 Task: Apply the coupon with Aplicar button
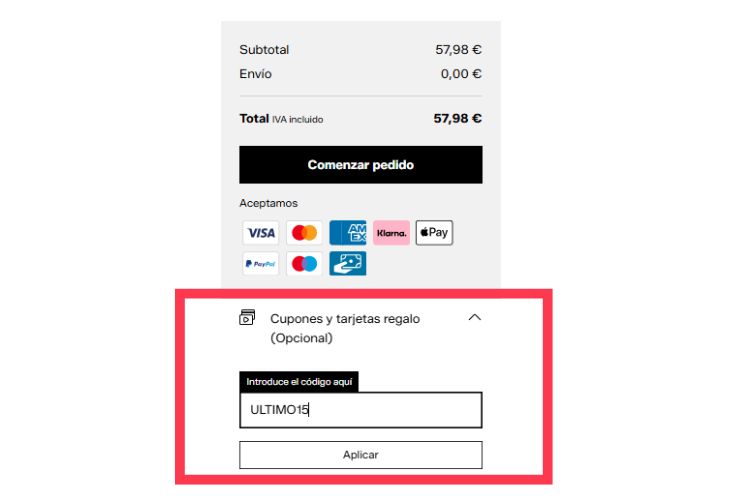click(361, 455)
